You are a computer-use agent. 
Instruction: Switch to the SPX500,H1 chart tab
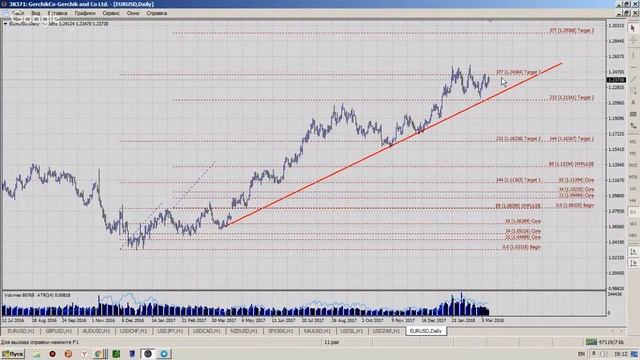pos(281,331)
